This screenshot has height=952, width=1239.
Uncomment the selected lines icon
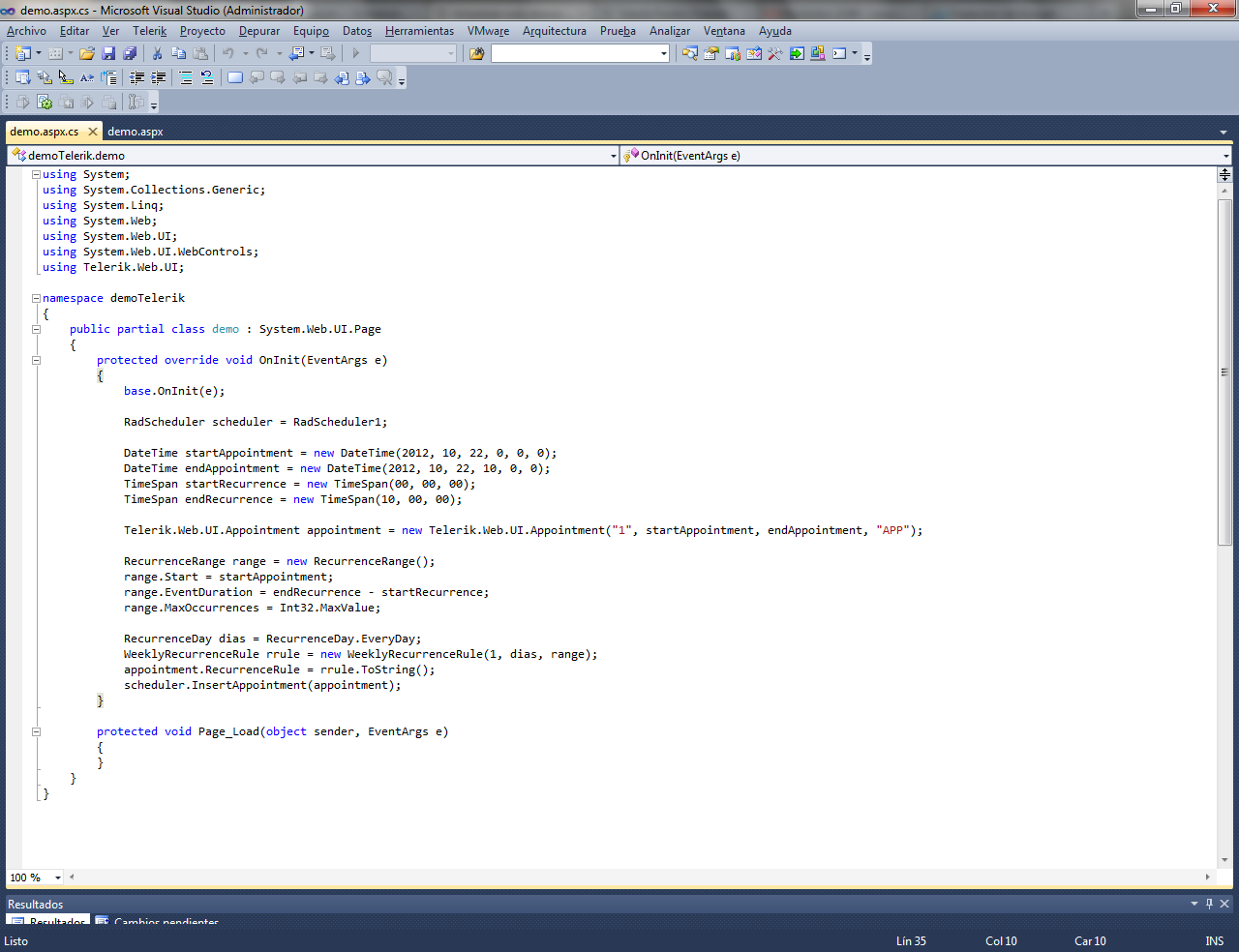pos(207,77)
